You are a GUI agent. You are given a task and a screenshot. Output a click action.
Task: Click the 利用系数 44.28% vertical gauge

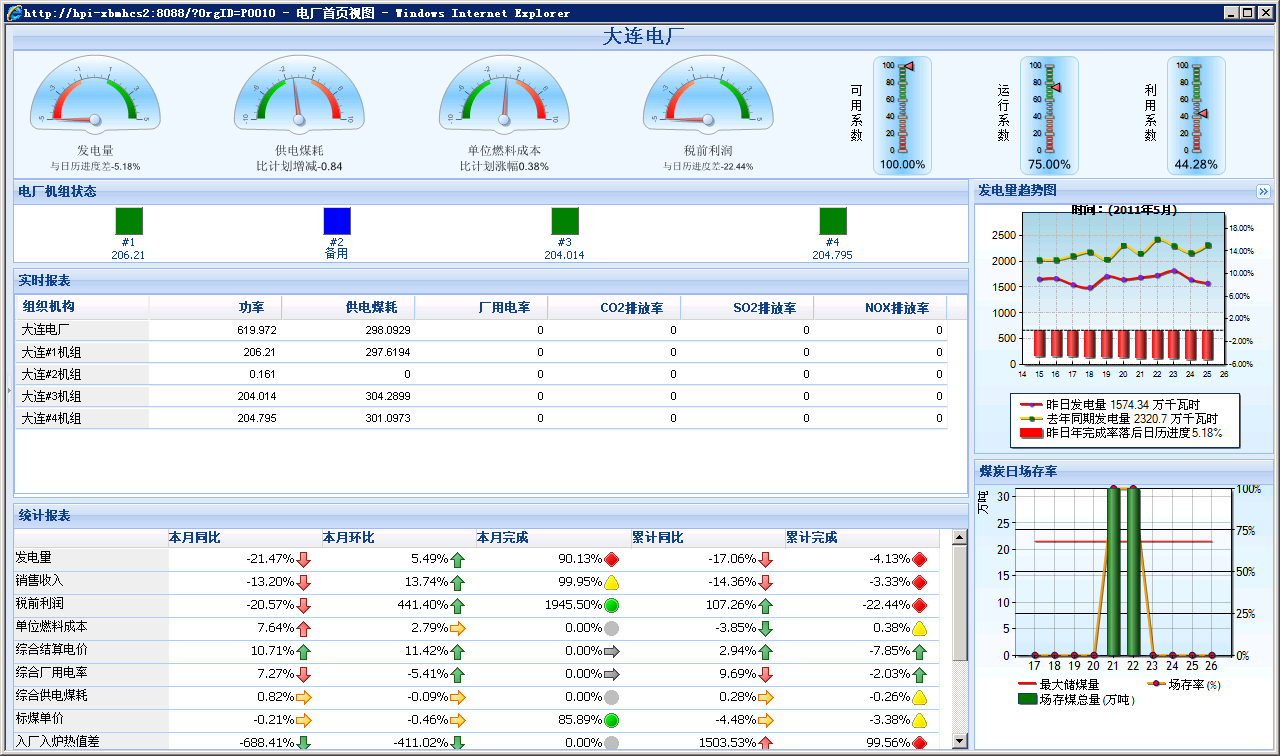tap(1196, 115)
